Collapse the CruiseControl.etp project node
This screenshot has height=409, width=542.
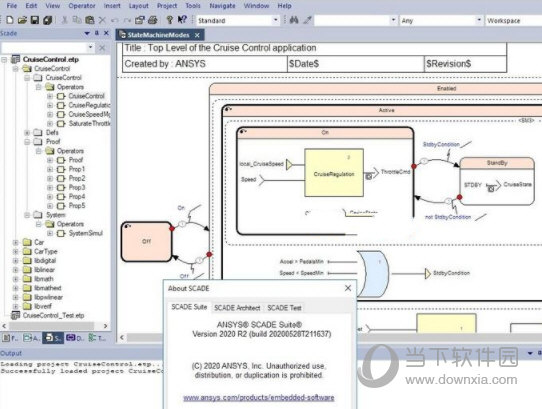(x=4, y=60)
